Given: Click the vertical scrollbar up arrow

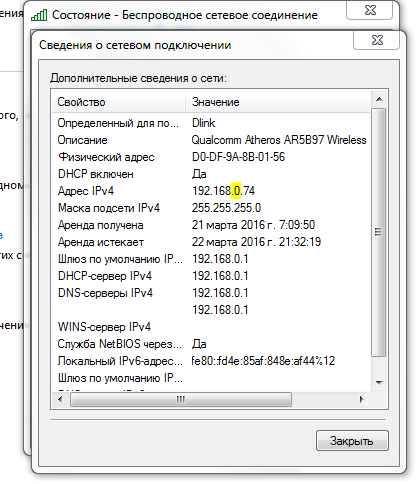Looking at the screenshot, I should click(x=379, y=99).
